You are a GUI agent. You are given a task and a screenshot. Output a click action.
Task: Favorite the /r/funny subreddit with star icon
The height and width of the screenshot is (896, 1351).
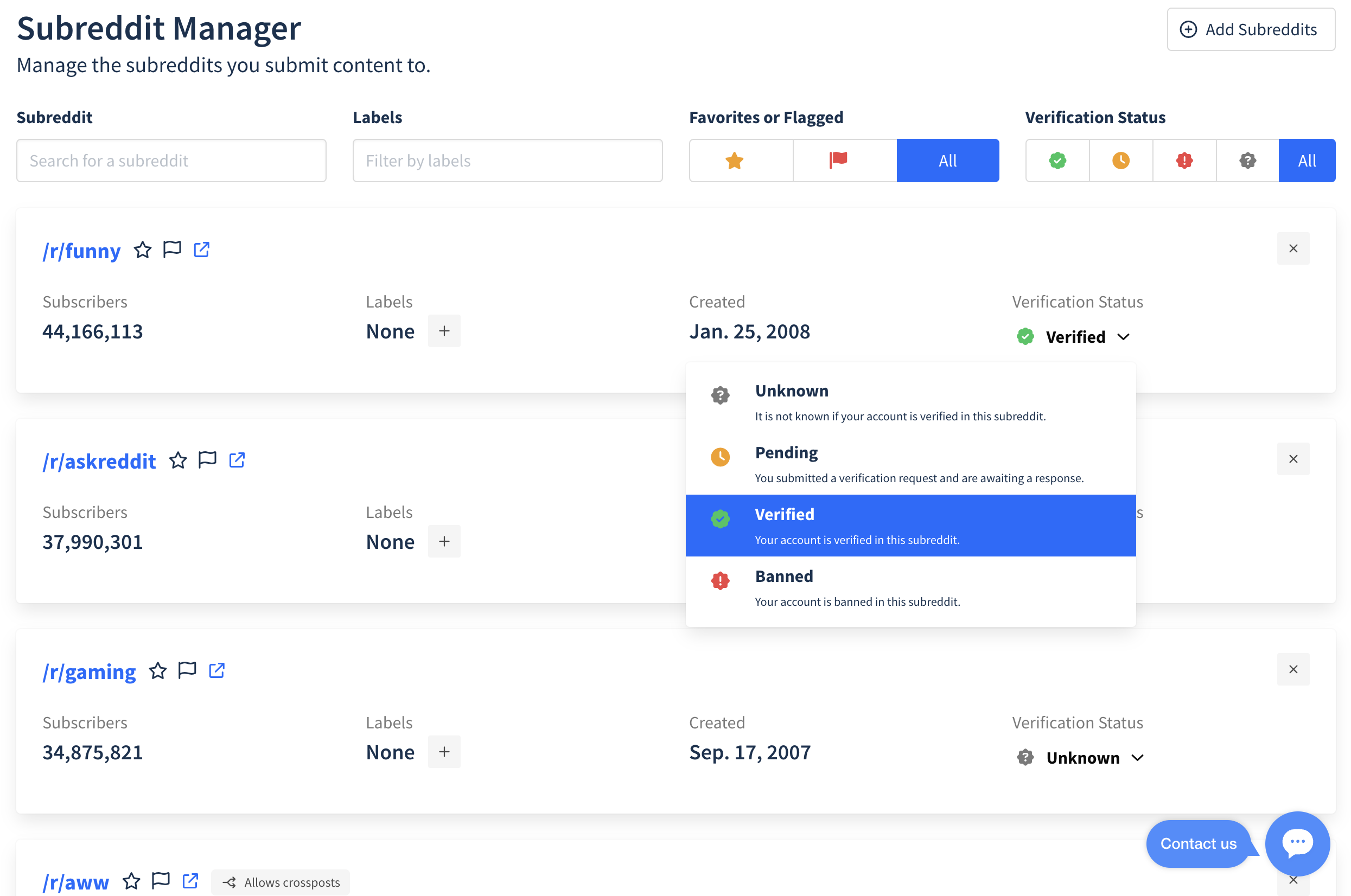(x=143, y=249)
